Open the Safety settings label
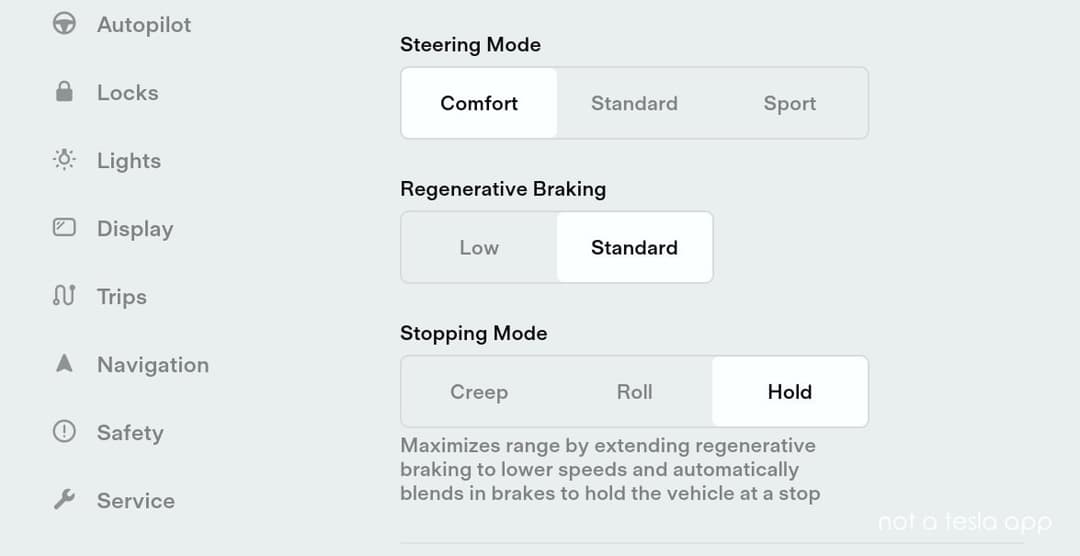 (130, 433)
